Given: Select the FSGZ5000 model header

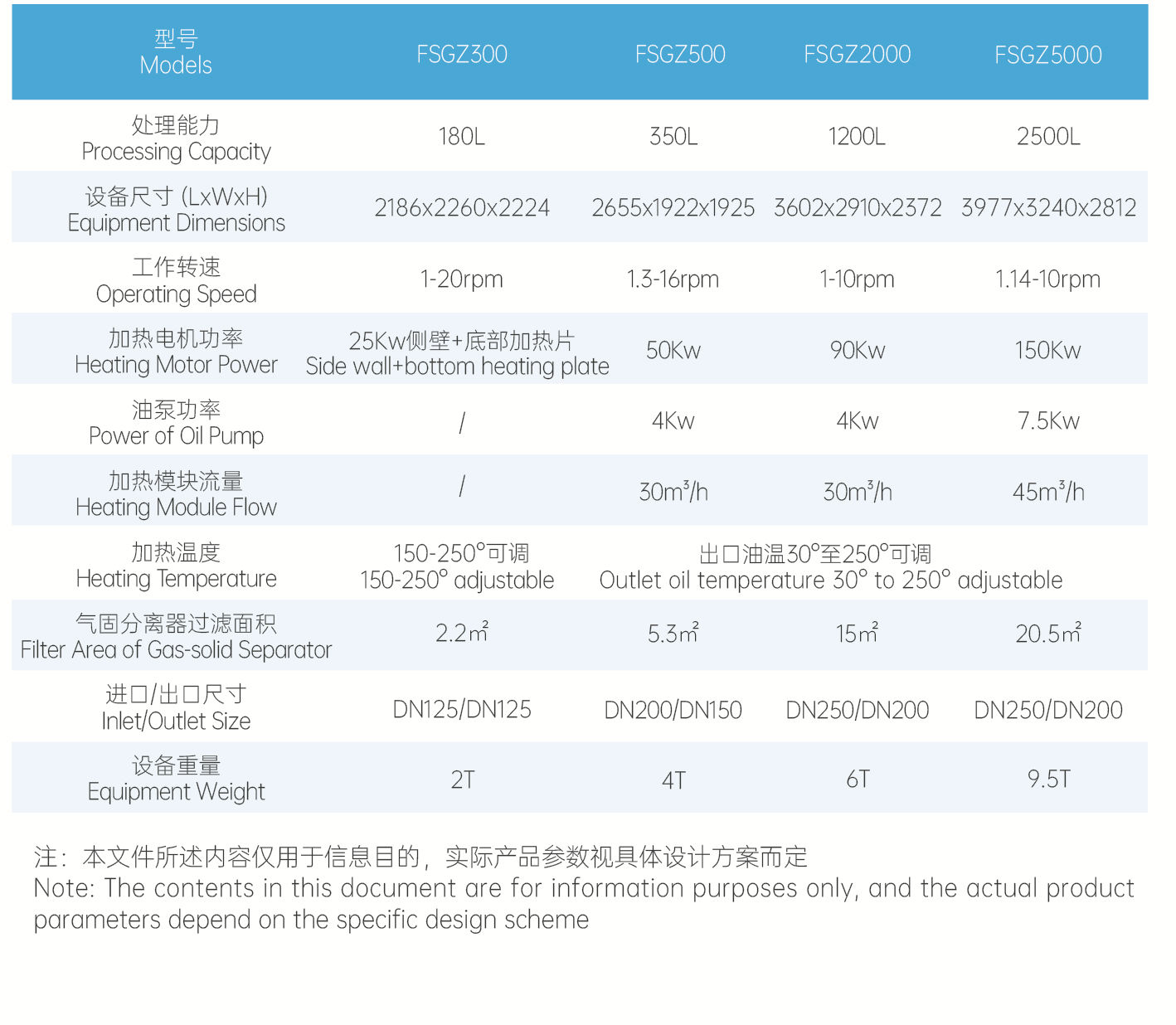Looking at the screenshot, I should click(x=1047, y=56).
